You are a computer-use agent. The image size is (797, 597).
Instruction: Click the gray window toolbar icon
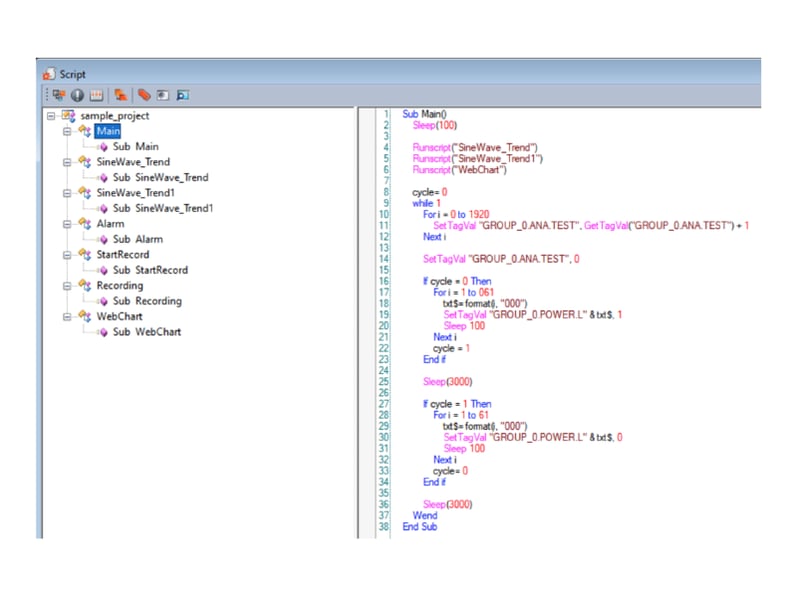click(162, 95)
